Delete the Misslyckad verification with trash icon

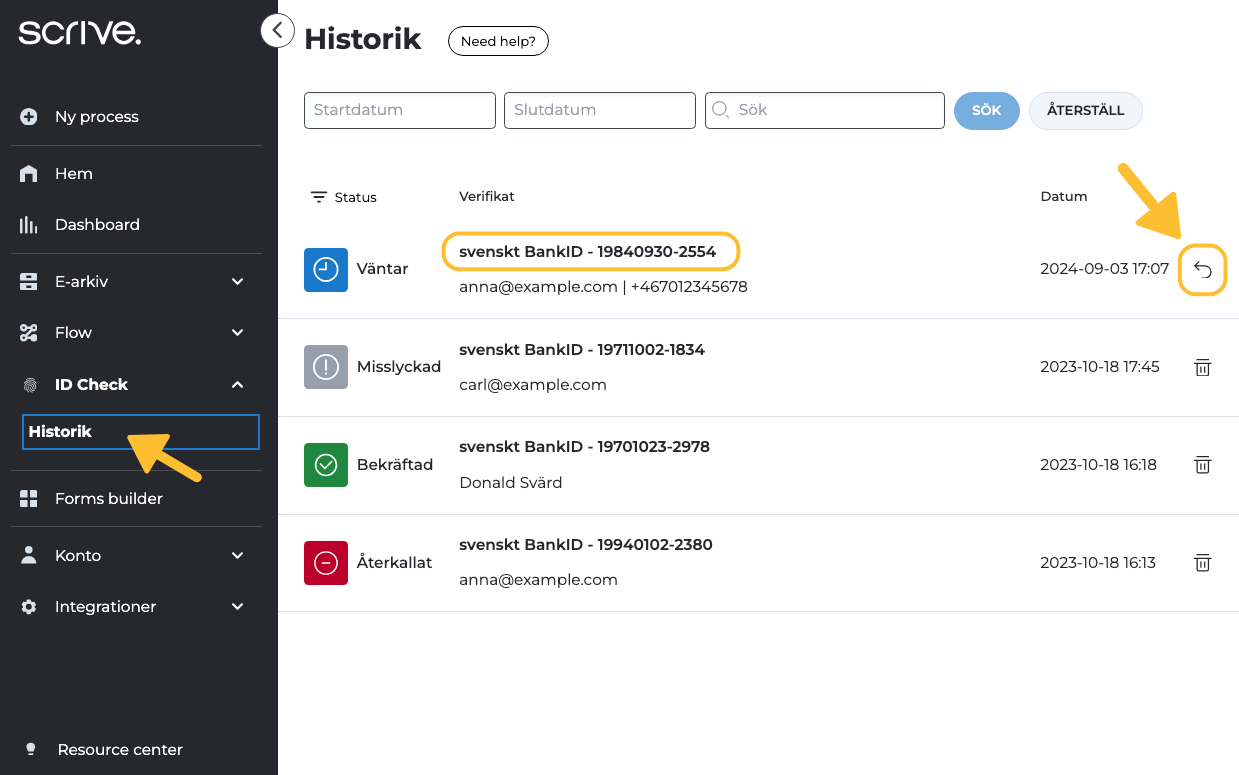1202,367
